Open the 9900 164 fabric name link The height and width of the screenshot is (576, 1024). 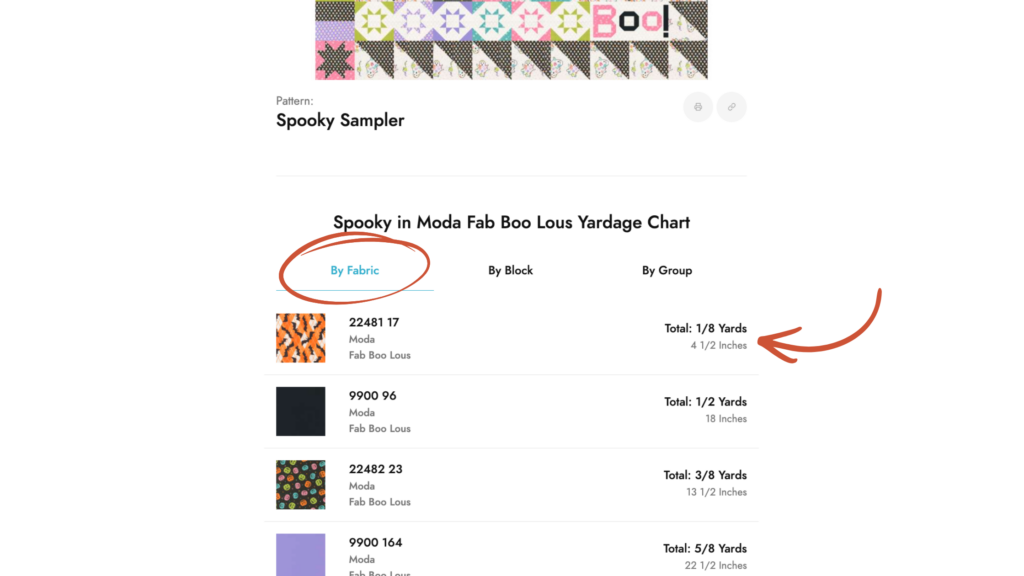[x=376, y=542]
